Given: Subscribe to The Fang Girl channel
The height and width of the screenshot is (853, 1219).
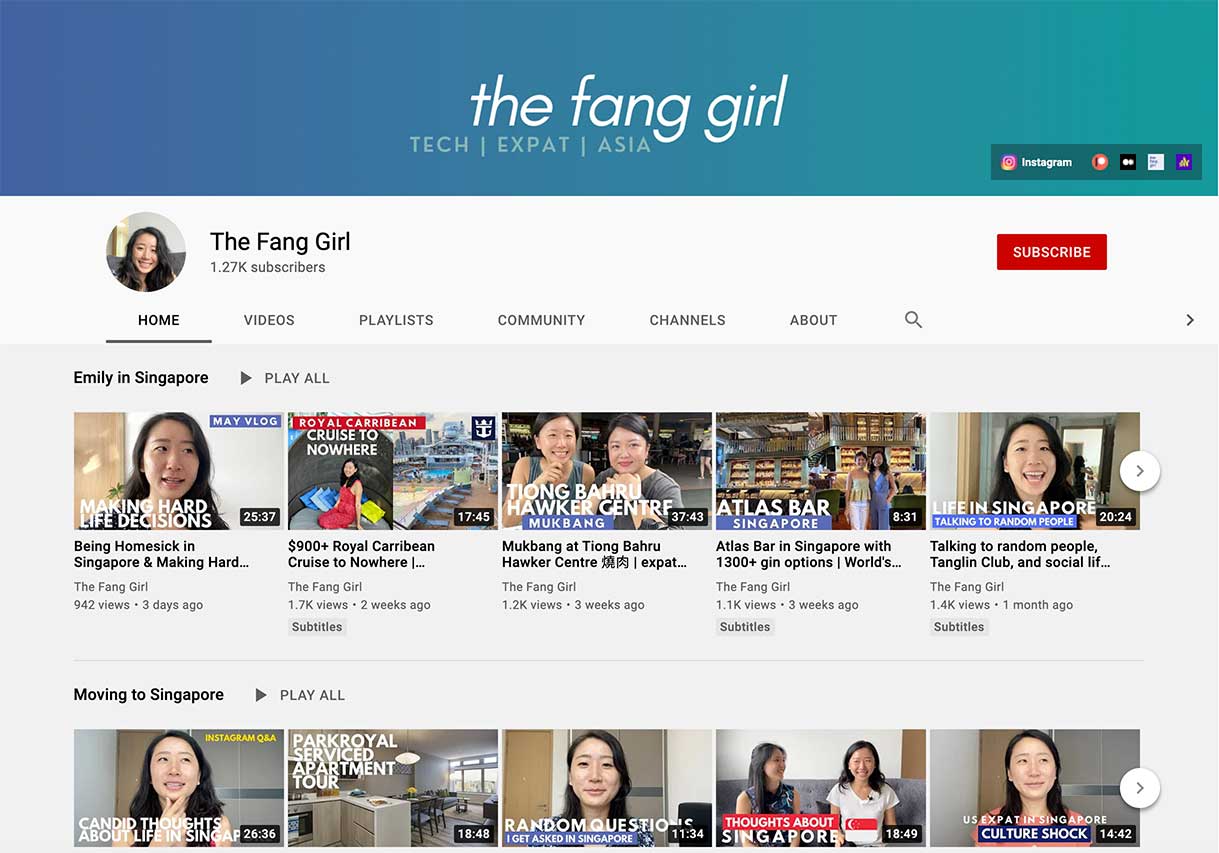Looking at the screenshot, I should point(1051,252).
